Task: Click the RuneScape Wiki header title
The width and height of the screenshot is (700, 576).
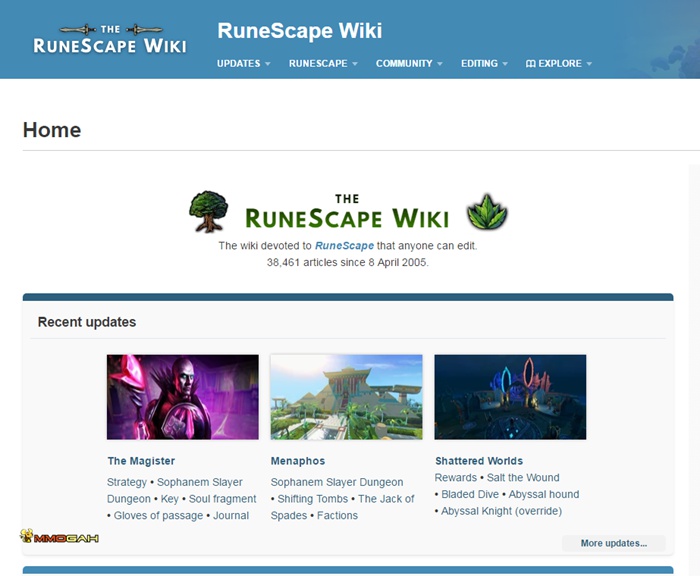Action: (300, 31)
